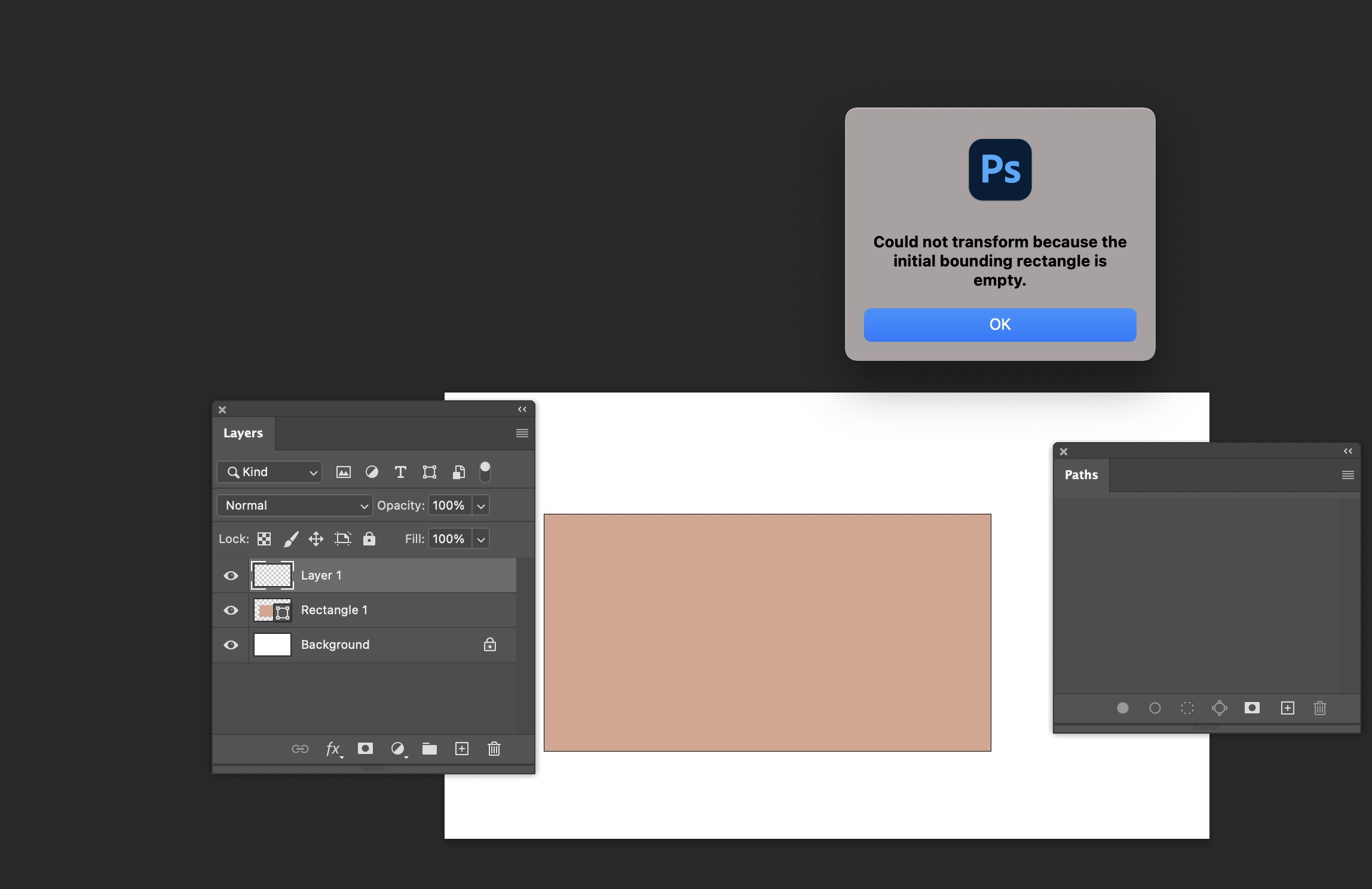Add layer mask in Layers panel
The image size is (1372, 889).
point(365,749)
